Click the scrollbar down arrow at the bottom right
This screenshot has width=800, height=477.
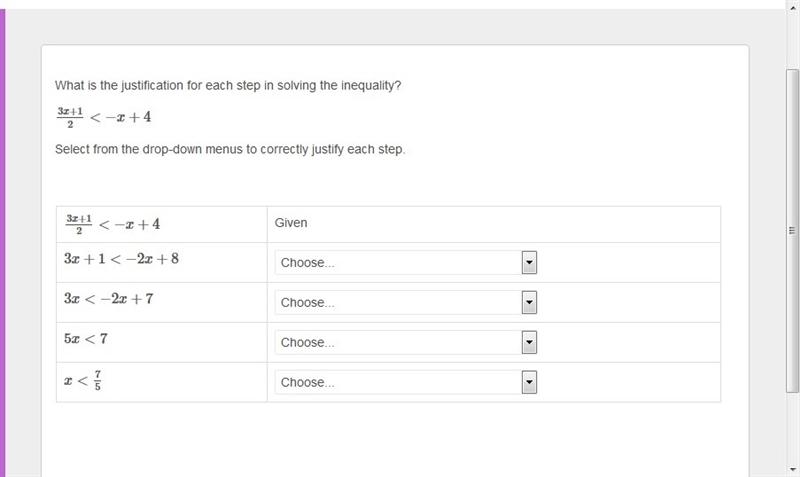click(x=793, y=469)
